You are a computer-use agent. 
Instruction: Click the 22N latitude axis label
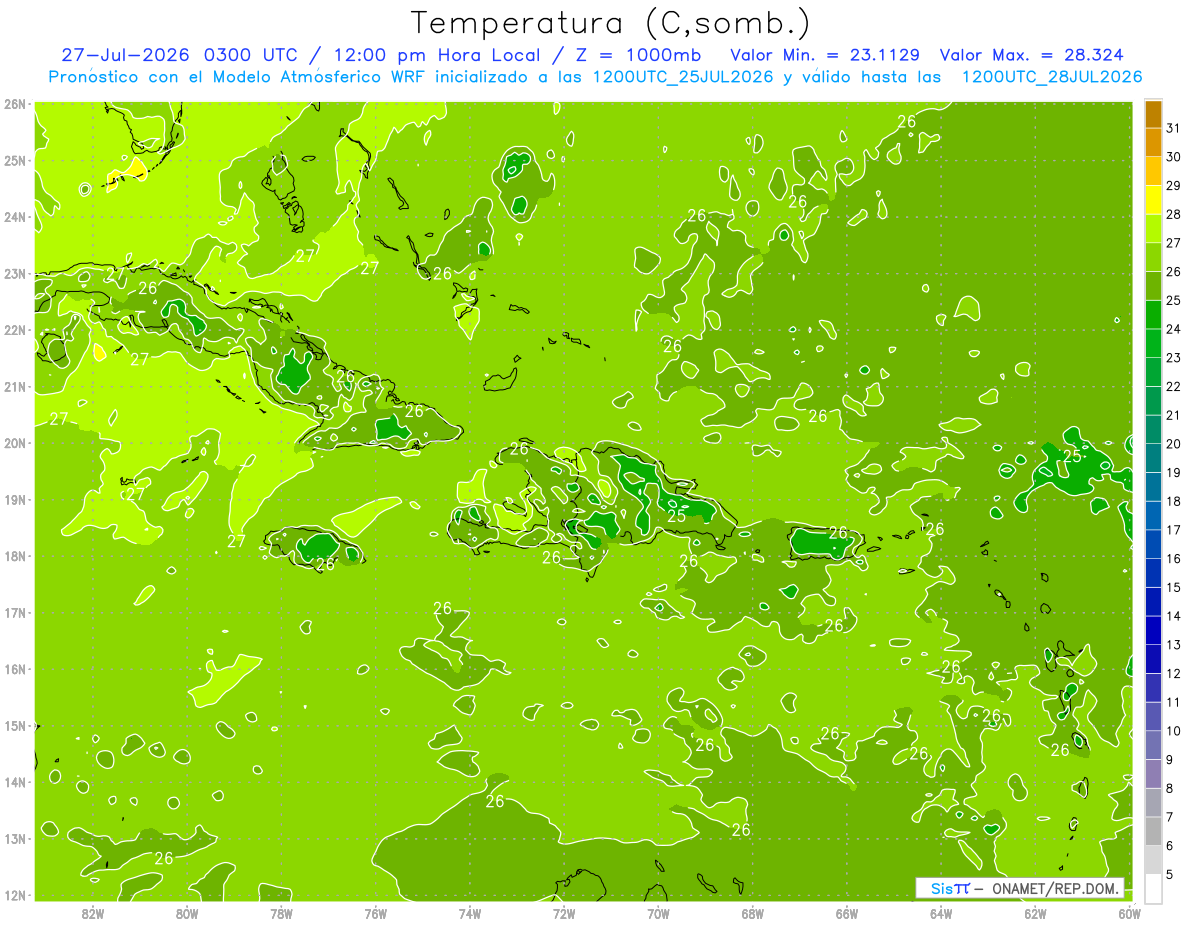click(15, 330)
